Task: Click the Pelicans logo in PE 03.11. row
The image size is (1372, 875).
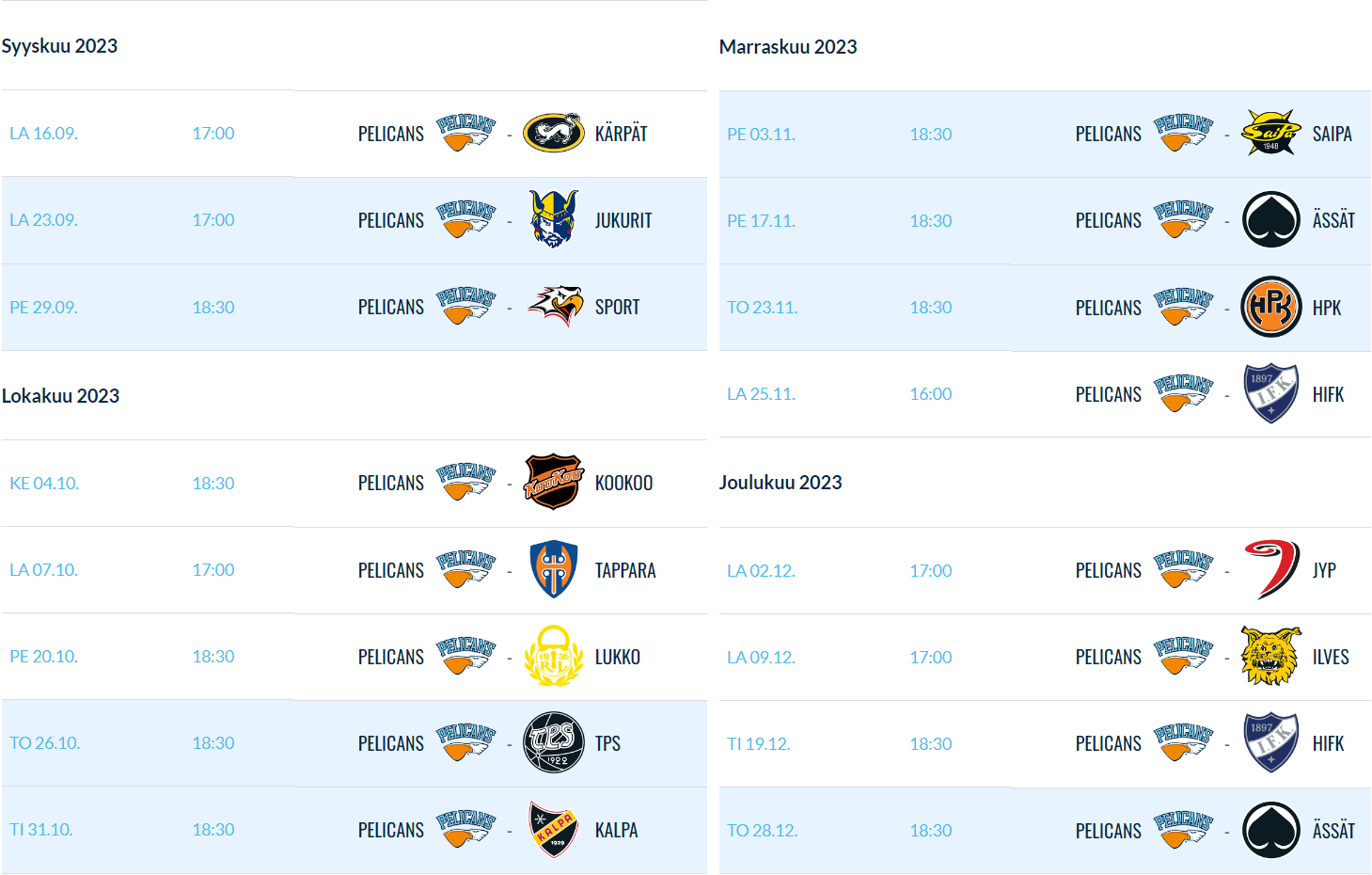Action: click(x=1184, y=133)
